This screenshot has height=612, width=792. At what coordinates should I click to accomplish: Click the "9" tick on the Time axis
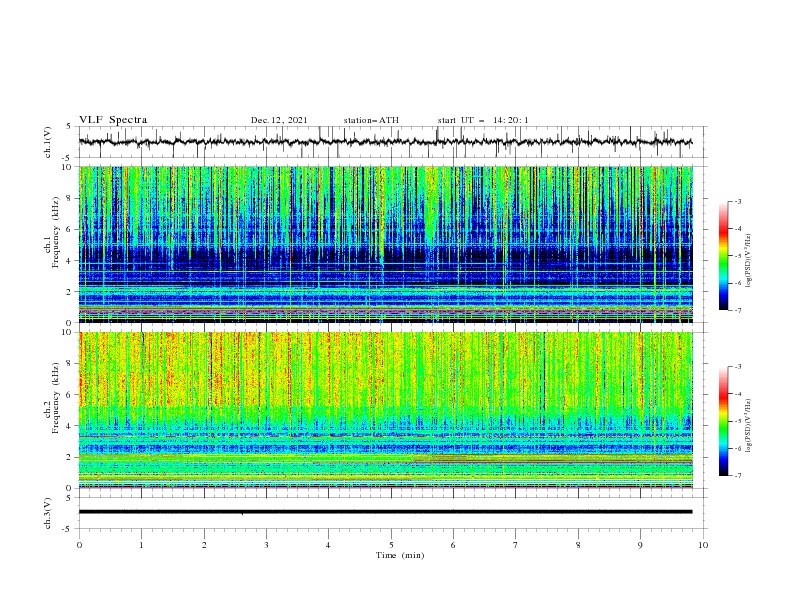(x=640, y=545)
